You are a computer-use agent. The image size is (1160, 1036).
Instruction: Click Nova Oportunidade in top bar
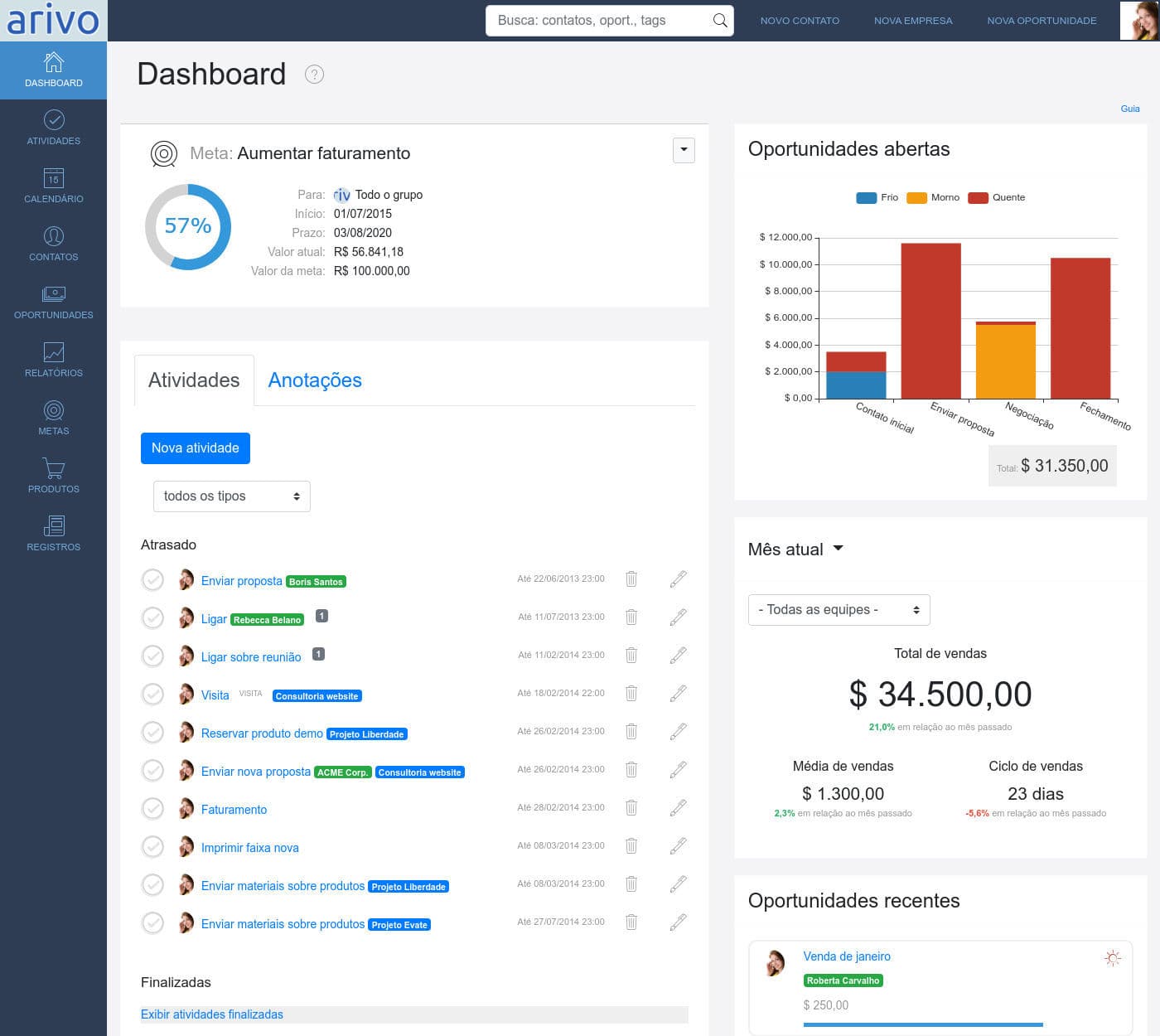[x=1042, y=21]
